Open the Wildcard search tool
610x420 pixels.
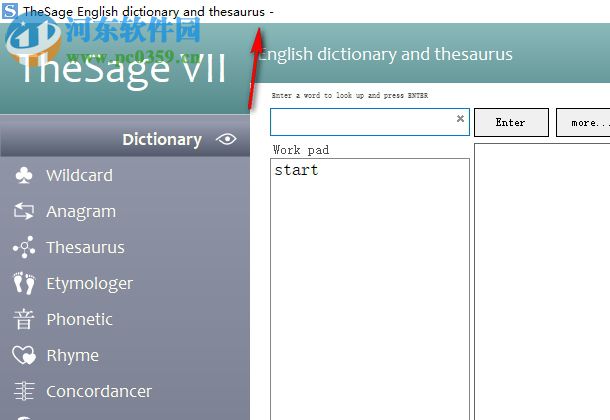point(79,175)
